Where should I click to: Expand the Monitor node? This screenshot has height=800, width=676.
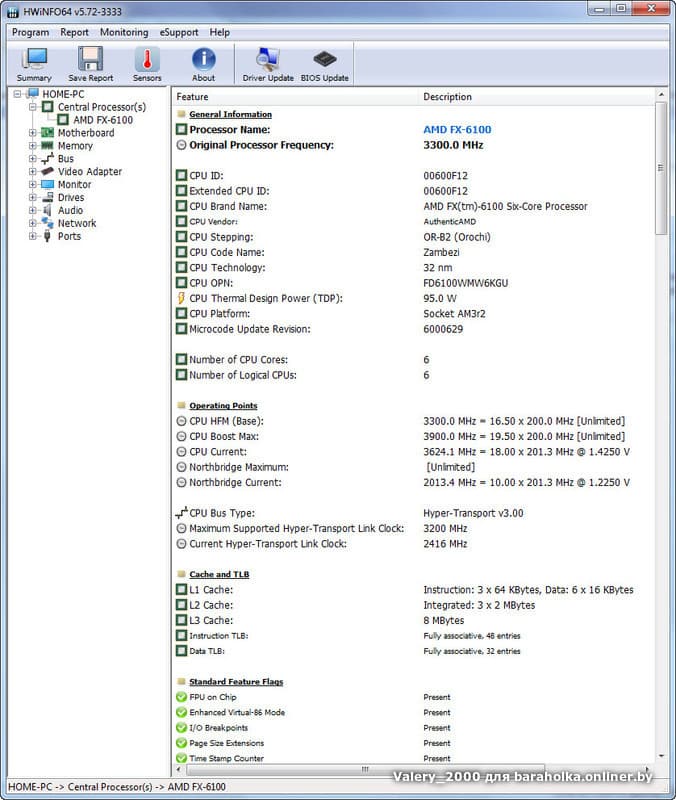[x=33, y=184]
